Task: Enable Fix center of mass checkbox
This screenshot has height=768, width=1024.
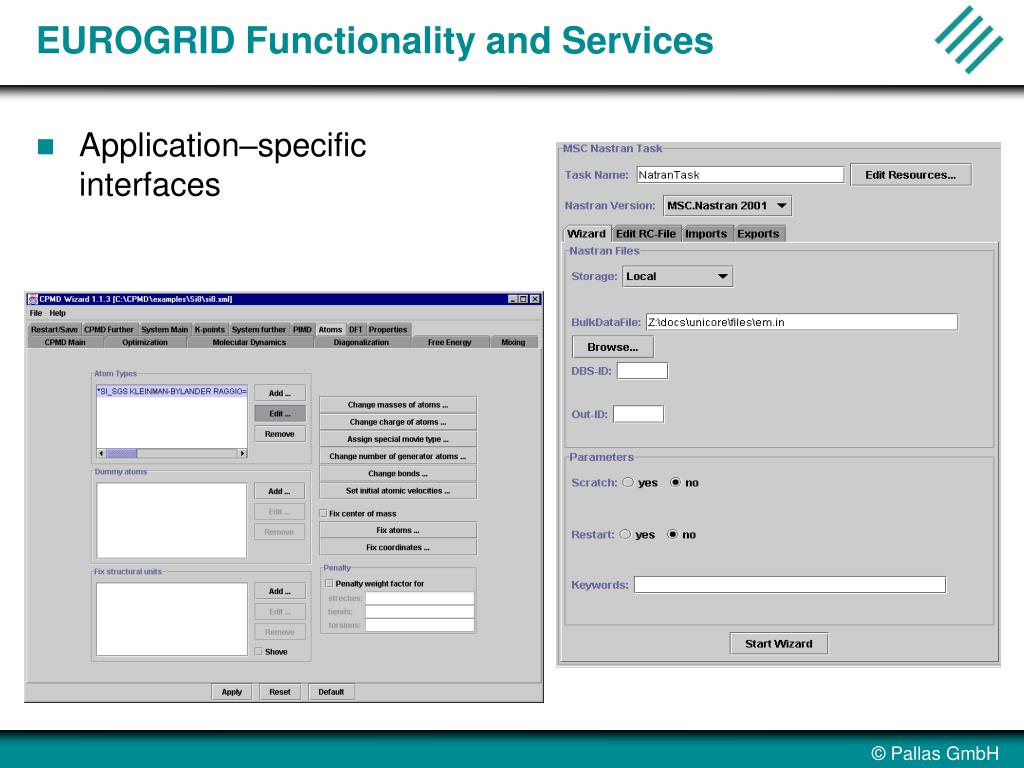Action: tap(323, 513)
